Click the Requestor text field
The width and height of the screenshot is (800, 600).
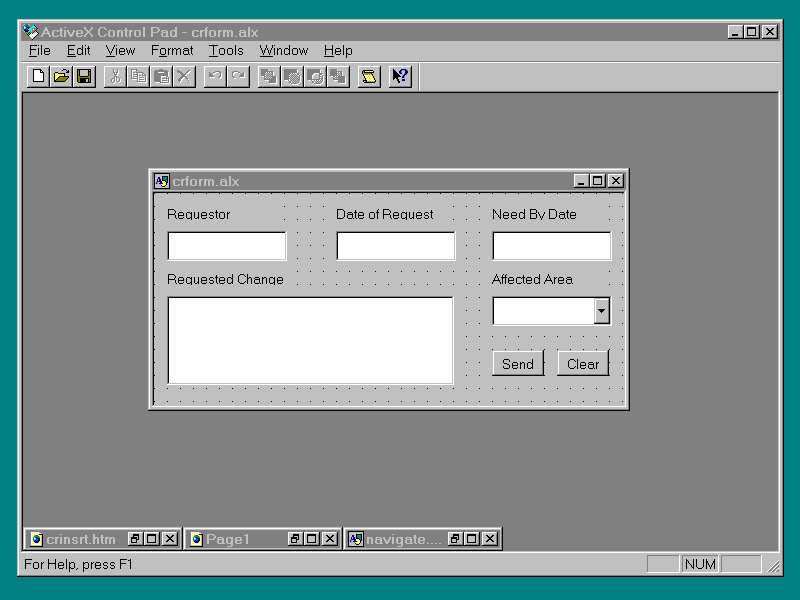[227, 246]
